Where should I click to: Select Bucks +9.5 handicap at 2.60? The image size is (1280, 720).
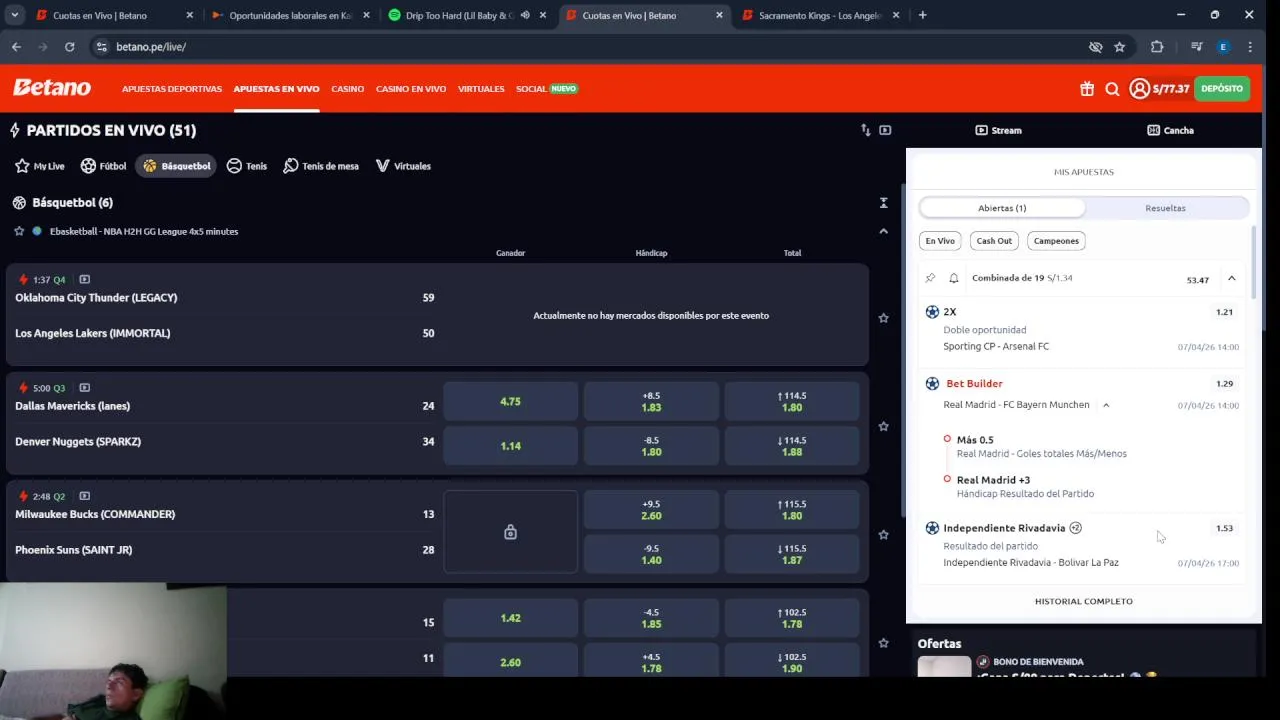651,510
